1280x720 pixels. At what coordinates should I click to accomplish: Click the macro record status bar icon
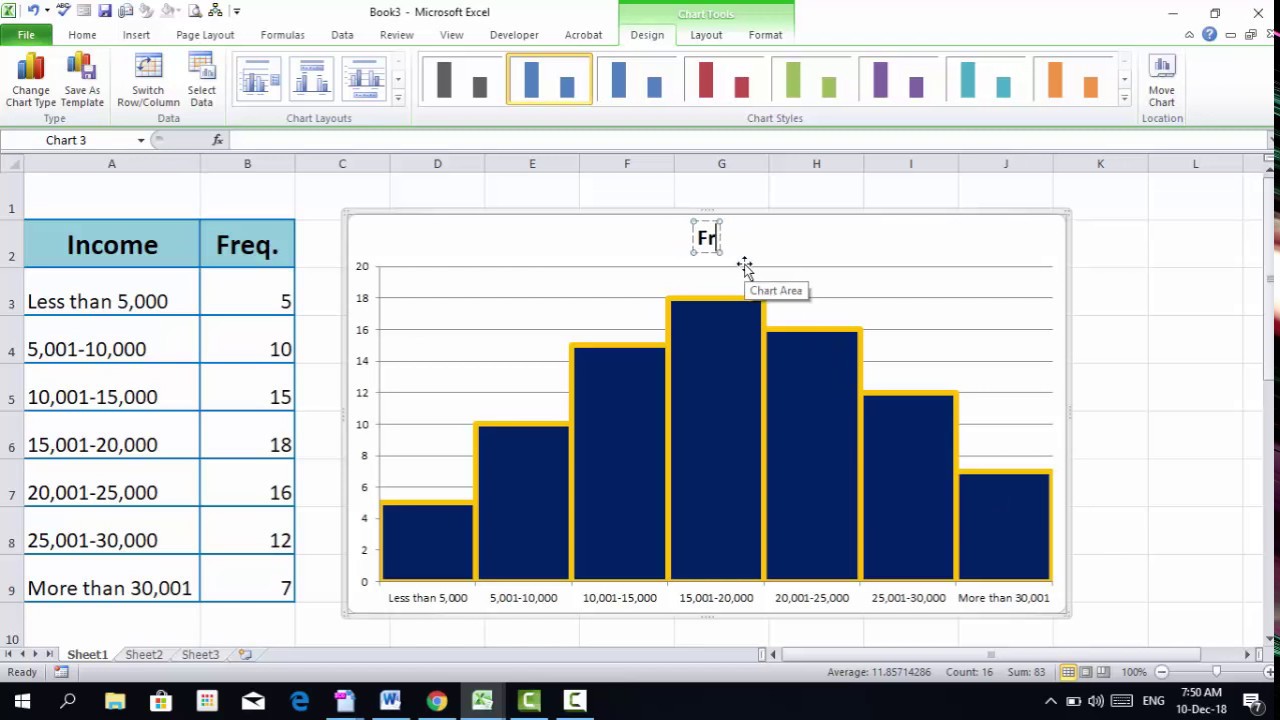[61, 672]
